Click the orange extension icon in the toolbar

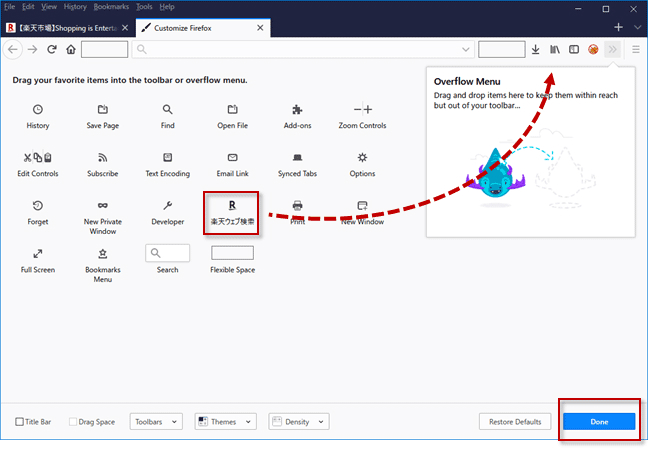[x=593, y=50]
